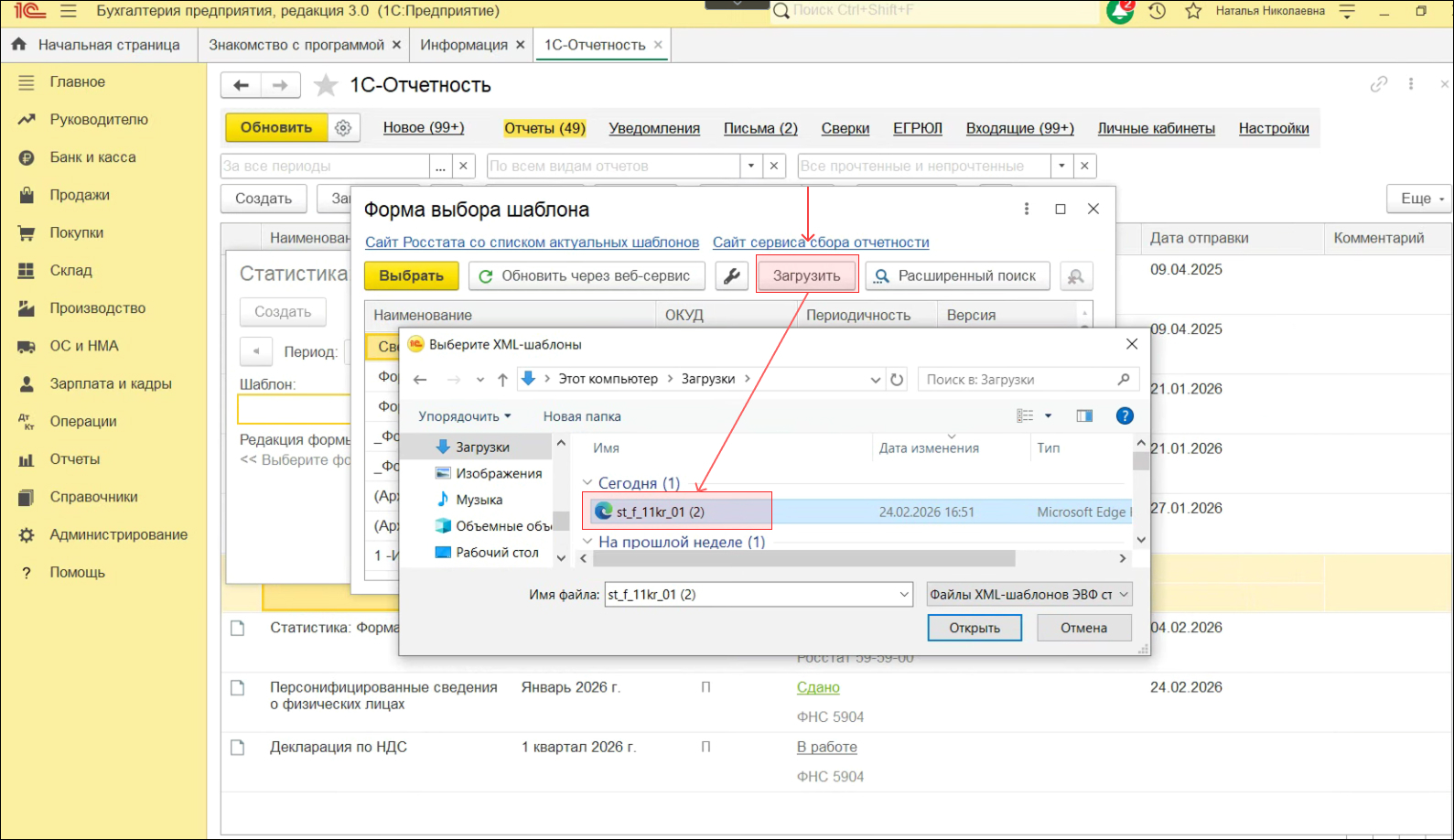Switch to Знакомство с программой tab
This screenshot has height=840, width=1454.
(296, 45)
